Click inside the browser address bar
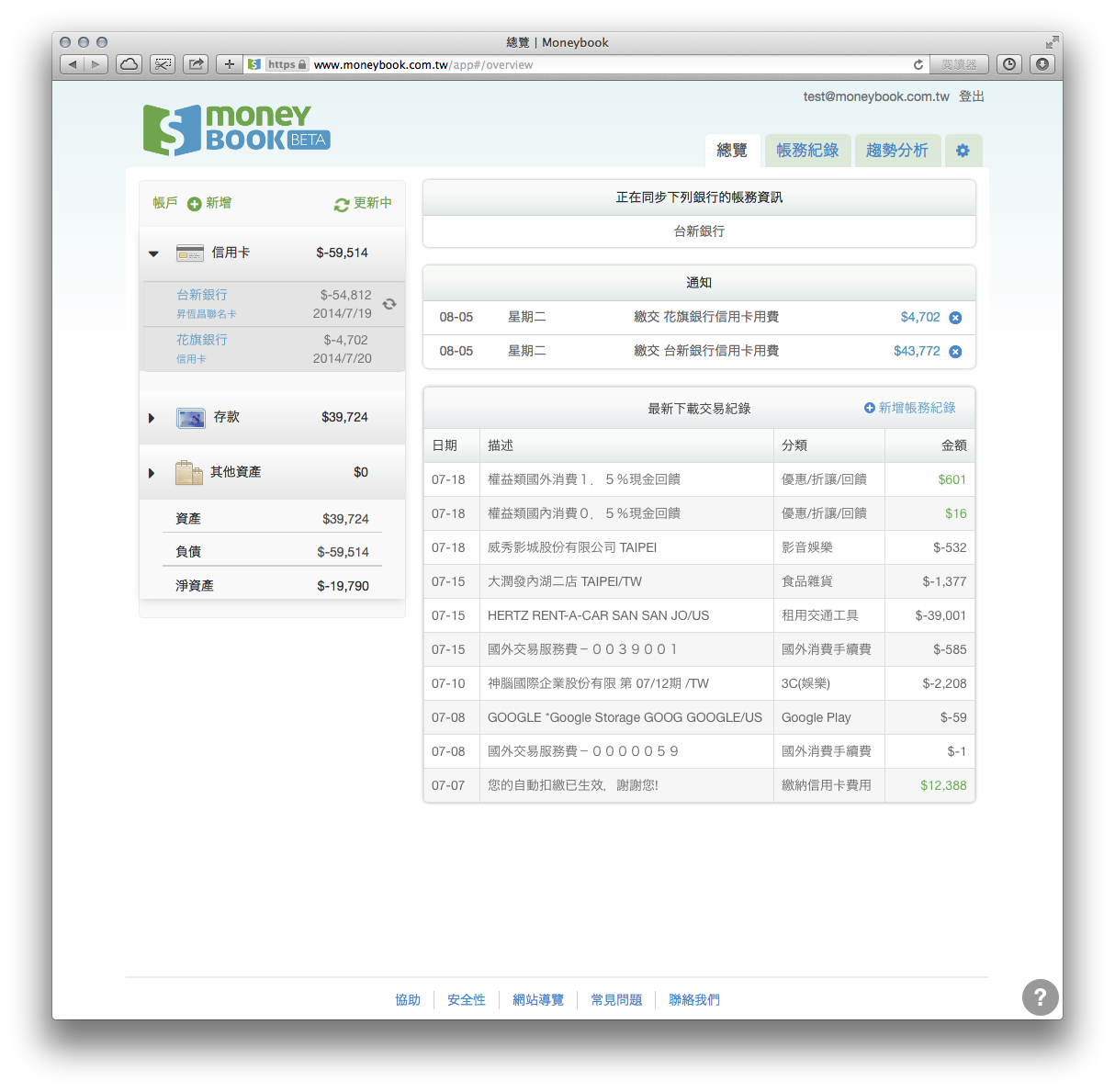Viewport: 1115px width, 1092px height. tap(551, 64)
